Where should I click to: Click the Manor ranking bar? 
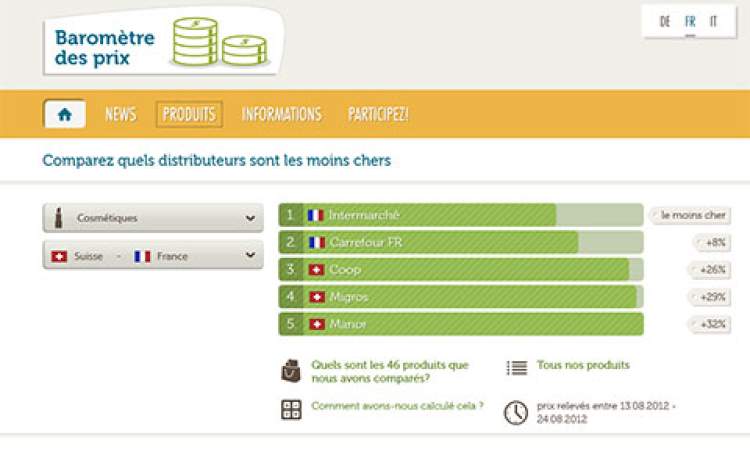[x=461, y=324]
